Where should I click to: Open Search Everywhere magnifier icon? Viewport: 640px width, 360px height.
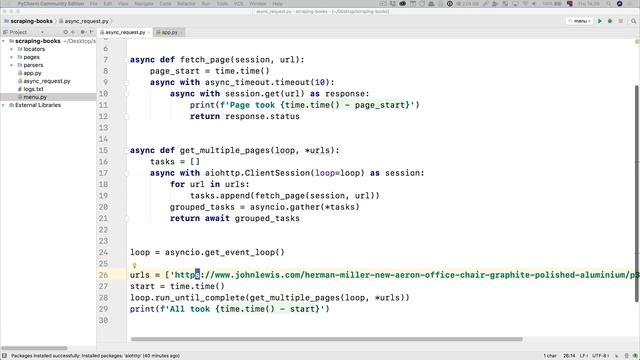point(633,21)
